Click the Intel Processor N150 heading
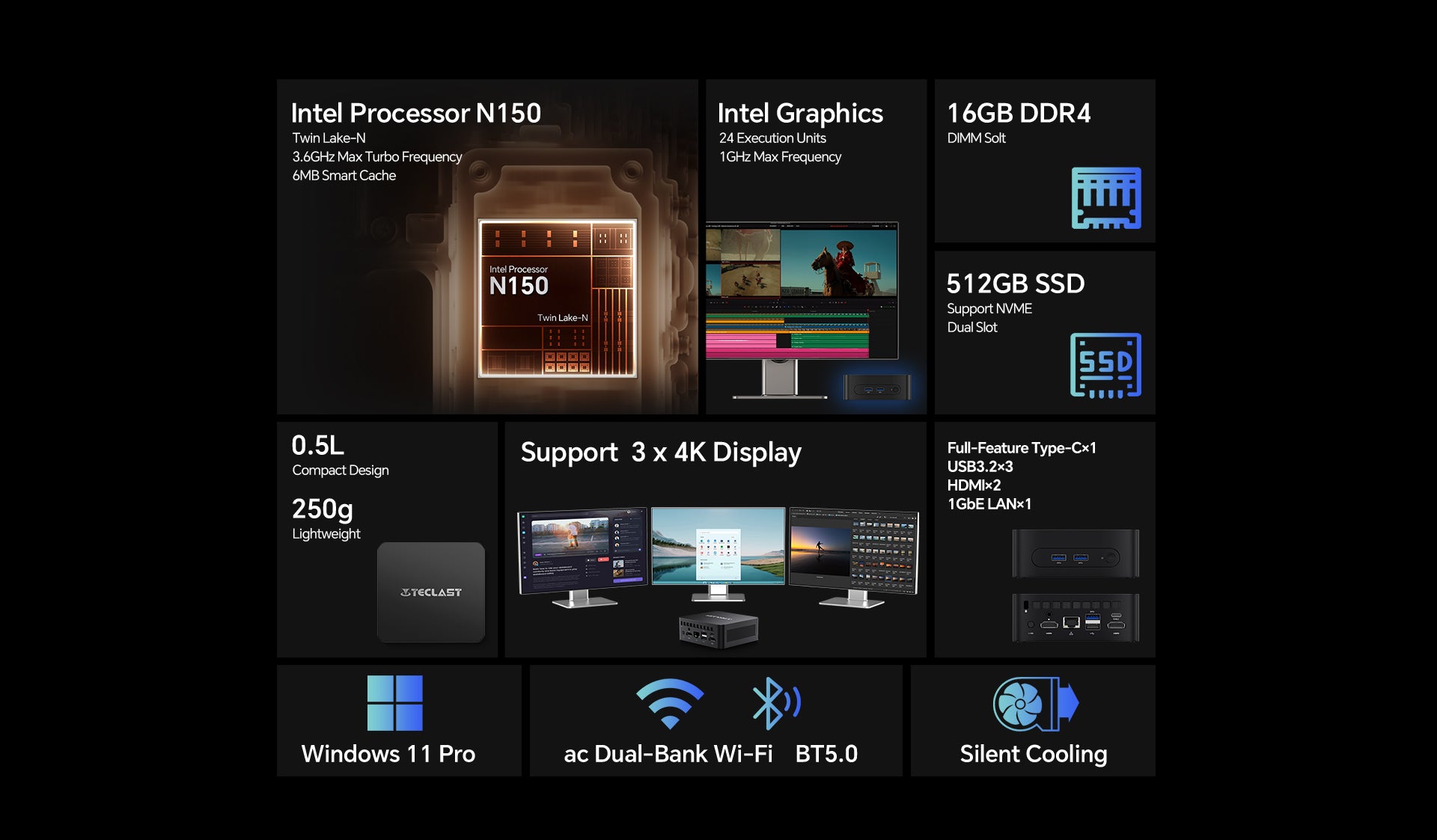The width and height of the screenshot is (1437, 840). [415, 113]
